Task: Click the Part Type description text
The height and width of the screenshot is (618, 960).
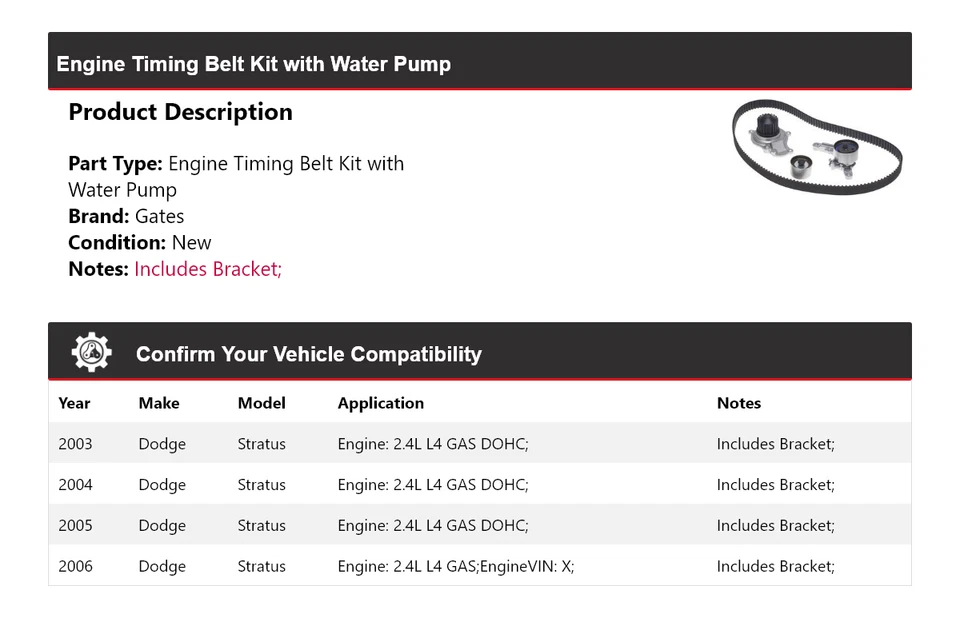Action: coord(236,176)
